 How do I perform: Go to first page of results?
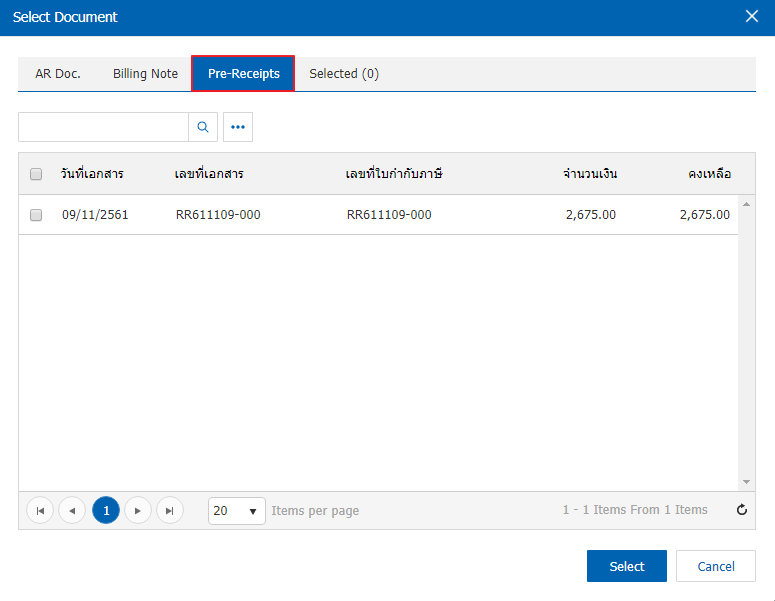(40, 511)
